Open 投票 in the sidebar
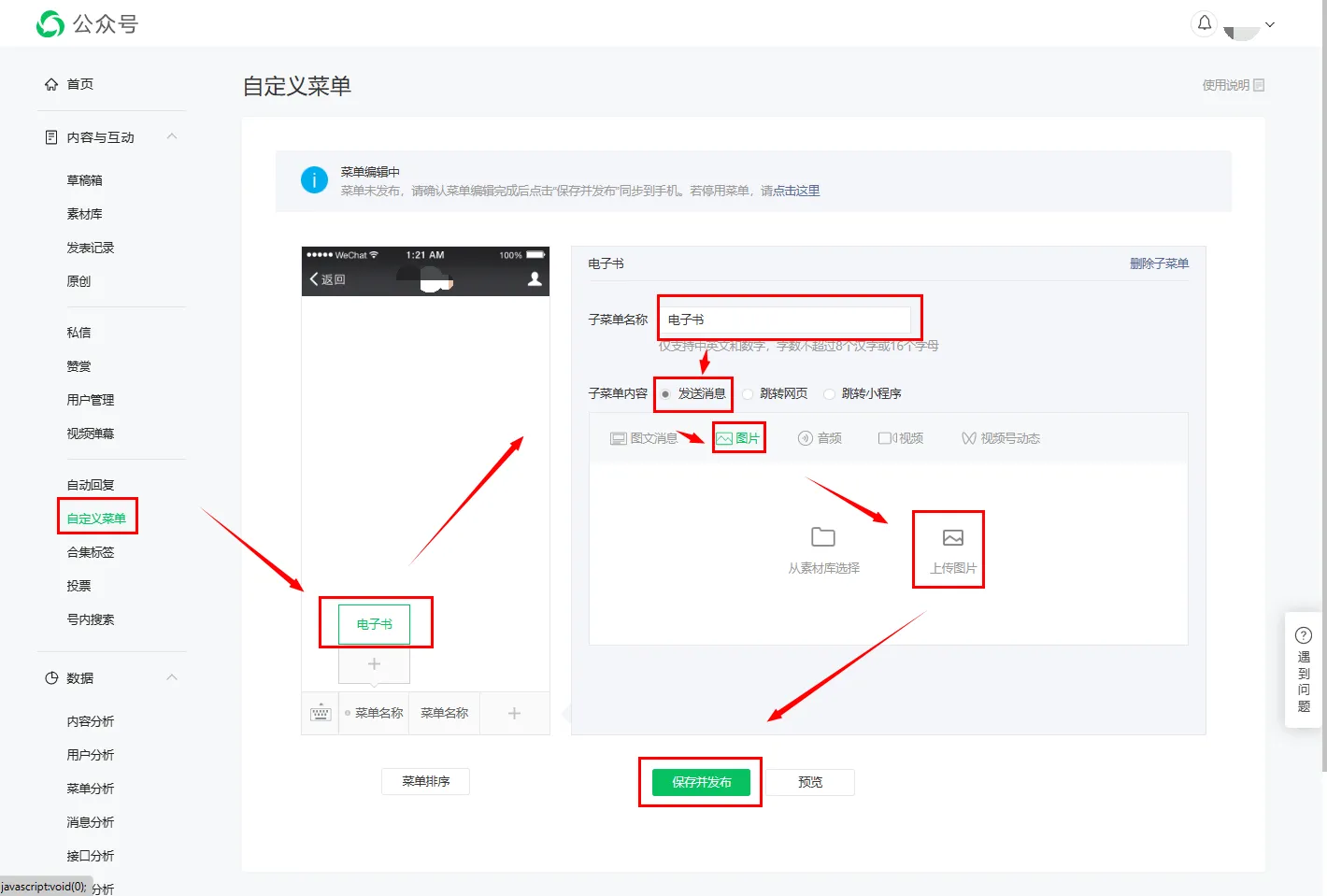 coord(78,586)
